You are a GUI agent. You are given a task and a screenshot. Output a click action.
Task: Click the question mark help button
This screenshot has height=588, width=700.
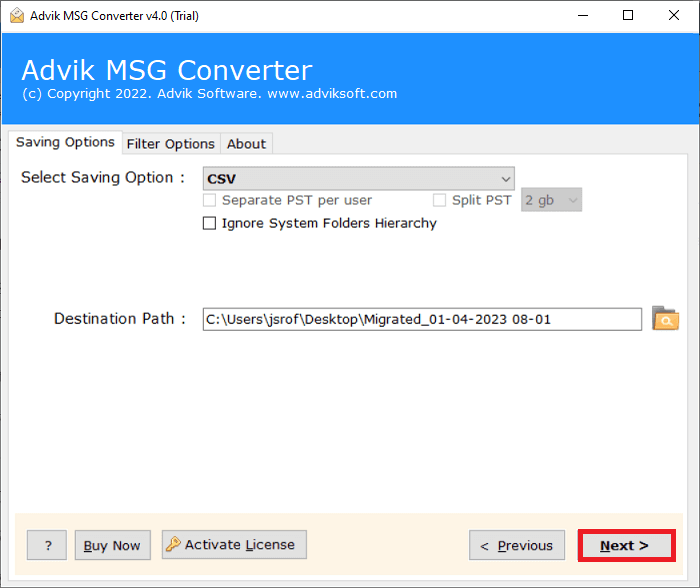tap(47, 545)
